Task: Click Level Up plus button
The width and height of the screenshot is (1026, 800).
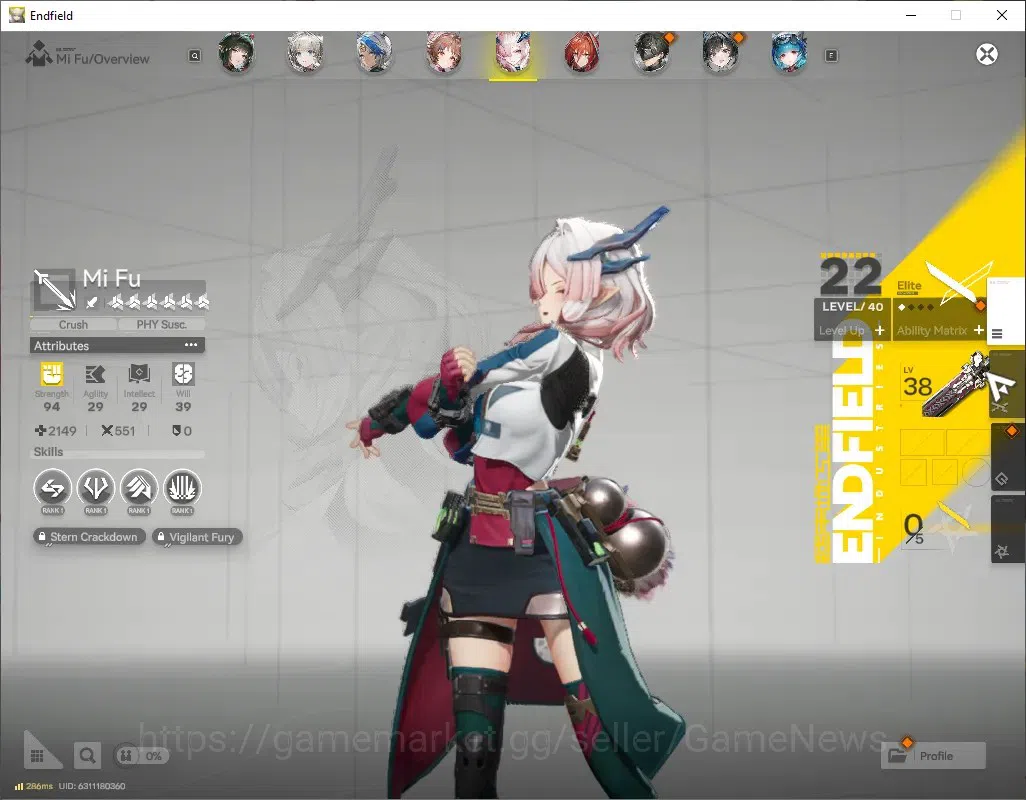Action: pos(880,330)
